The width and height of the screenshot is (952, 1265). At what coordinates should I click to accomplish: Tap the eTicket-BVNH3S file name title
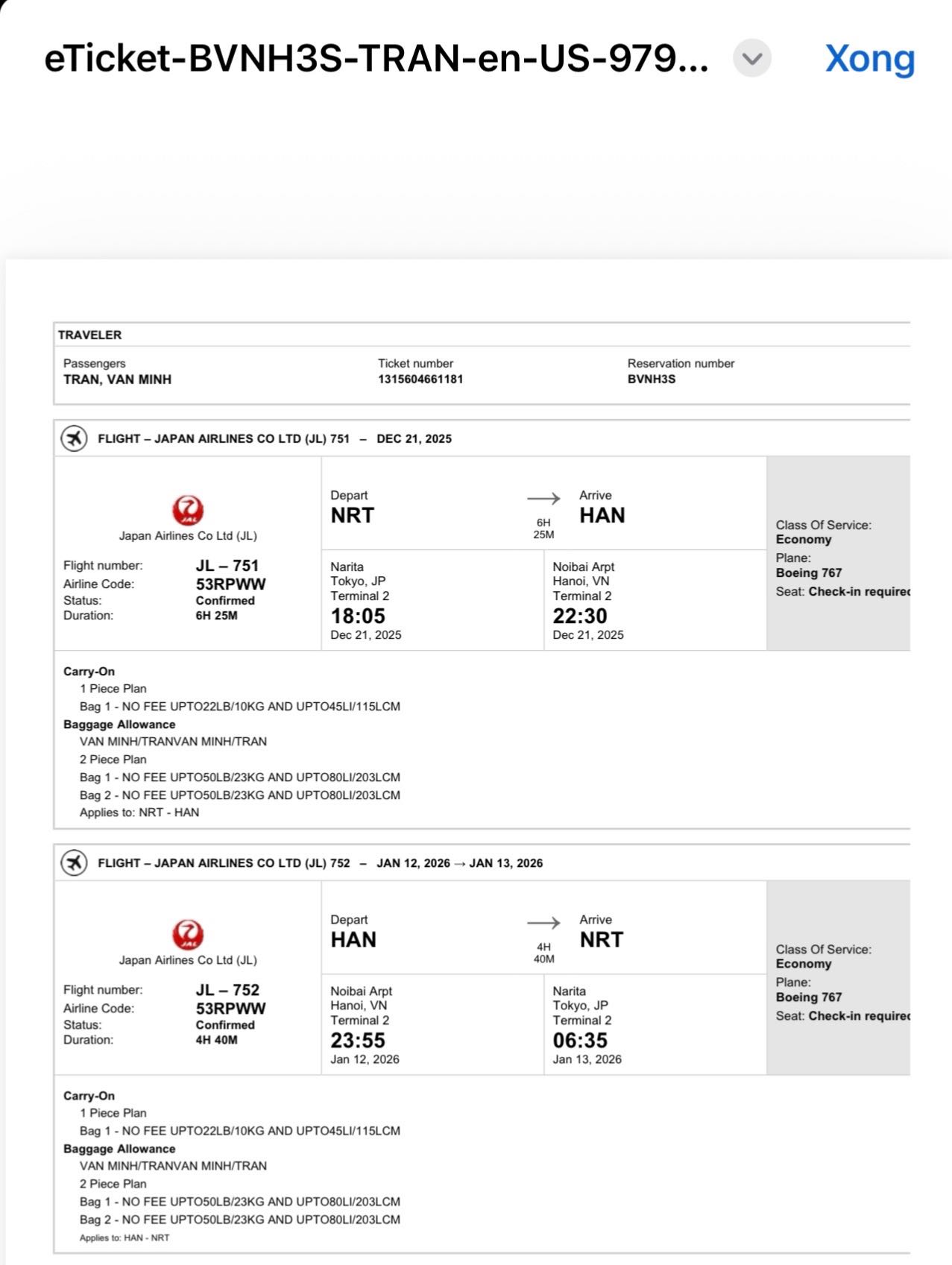(x=376, y=58)
